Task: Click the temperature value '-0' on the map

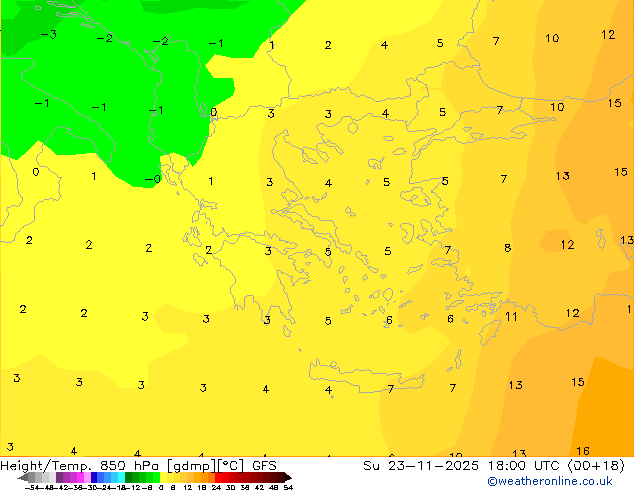Action: pyautogui.click(x=153, y=179)
